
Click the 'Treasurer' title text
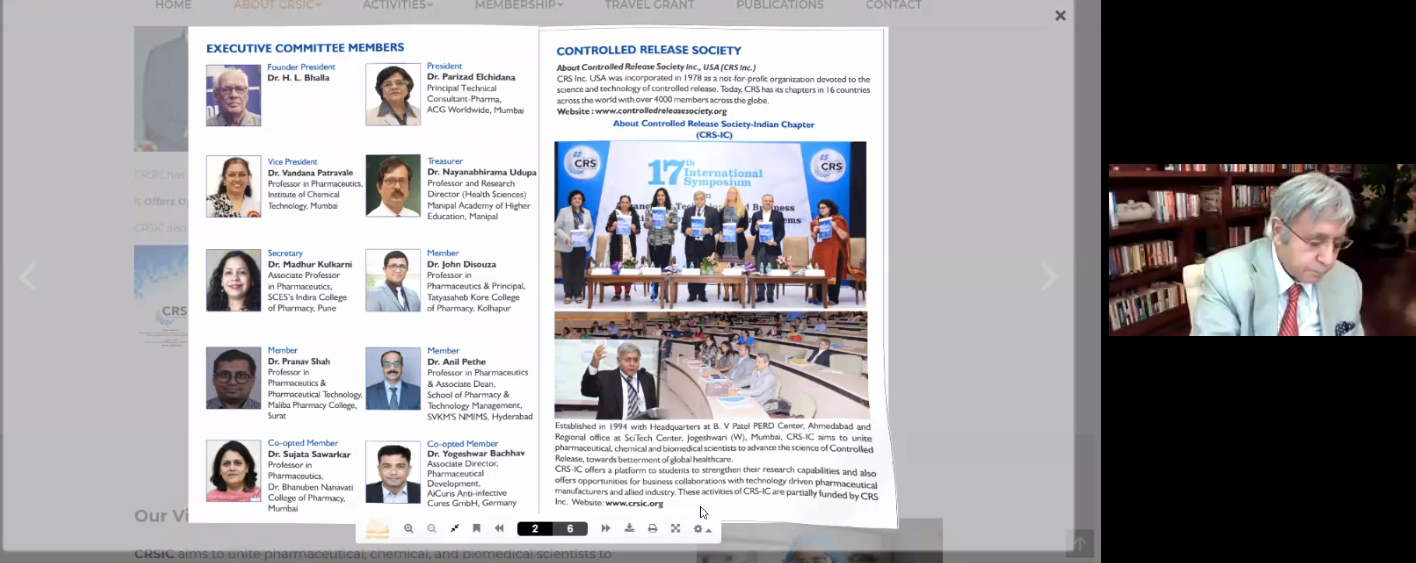coord(445,160)
